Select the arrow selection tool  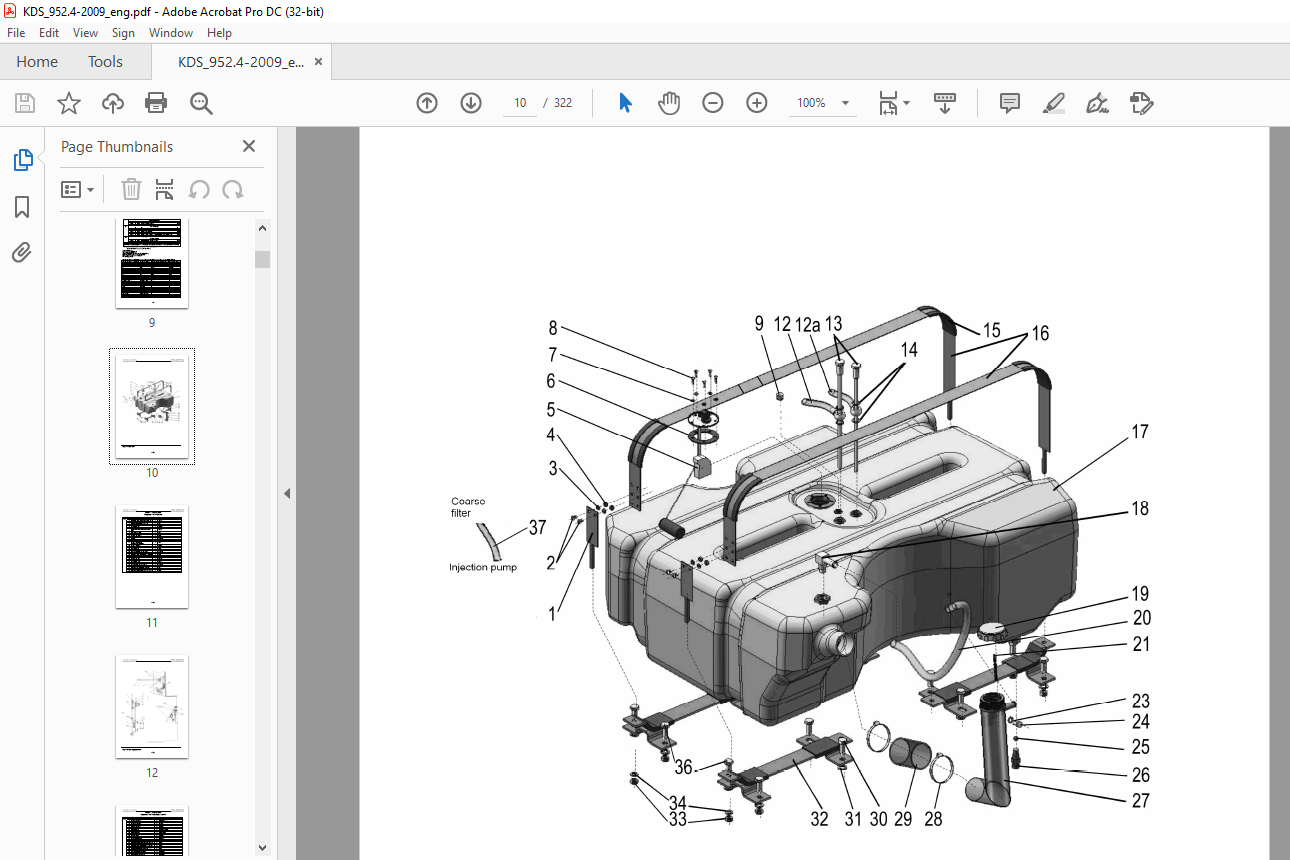[x=626, y=103]
